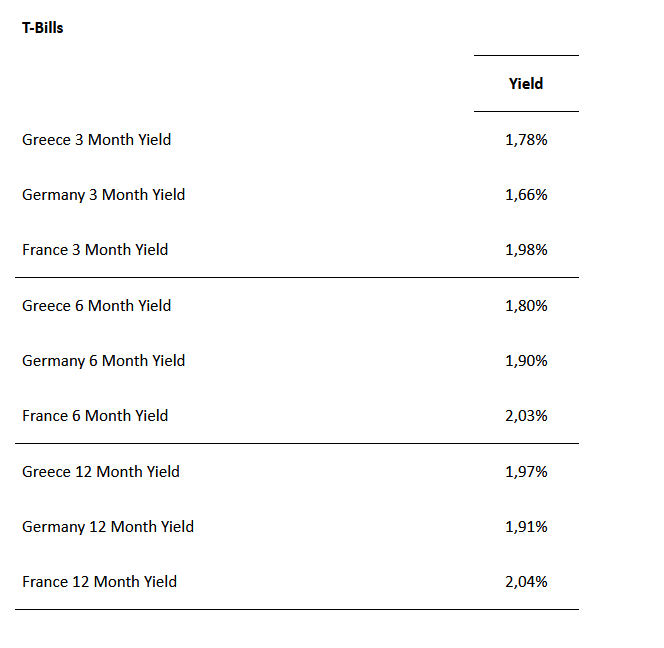Viewport: 664px width, 648px height.
Task: Click the Germany 6 Month Yield label
Action: pyautogui.click(x=103, y=361)
